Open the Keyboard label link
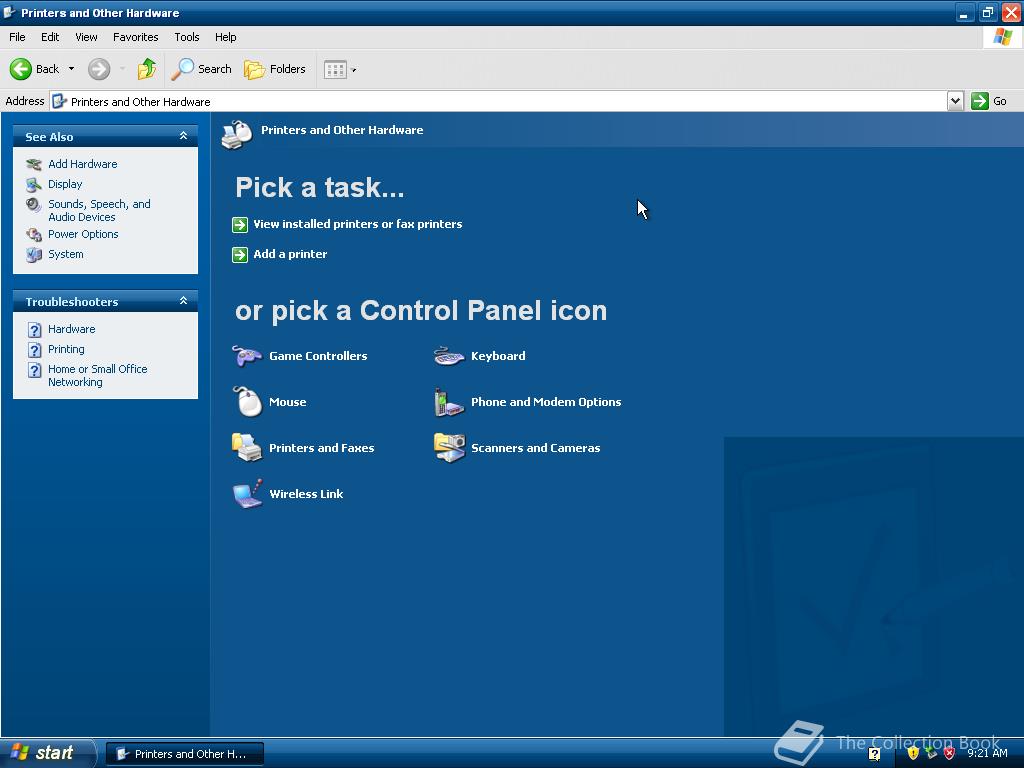This screenshot has width=1024, height=768. click(498, 356)
